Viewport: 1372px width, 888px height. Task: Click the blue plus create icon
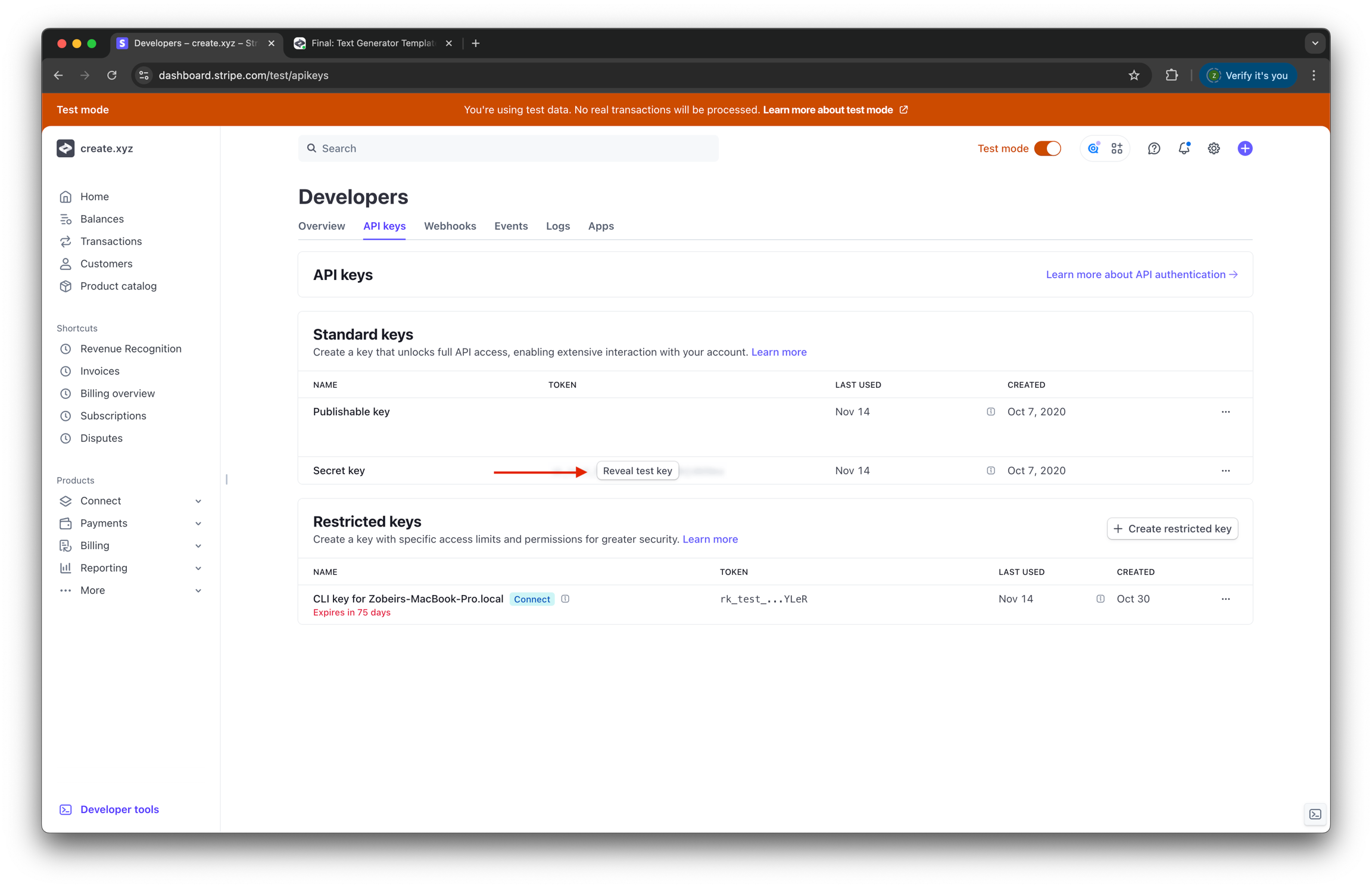[1245, 149]
